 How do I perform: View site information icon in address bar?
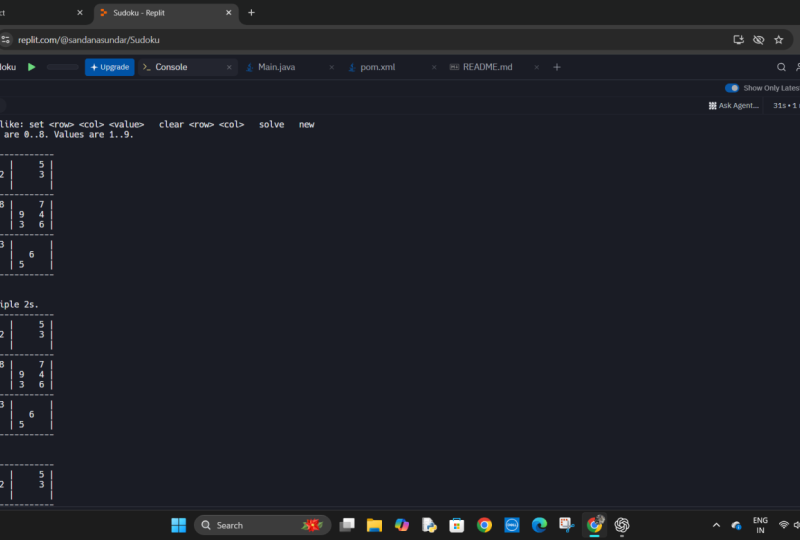(x=6, y=40)
